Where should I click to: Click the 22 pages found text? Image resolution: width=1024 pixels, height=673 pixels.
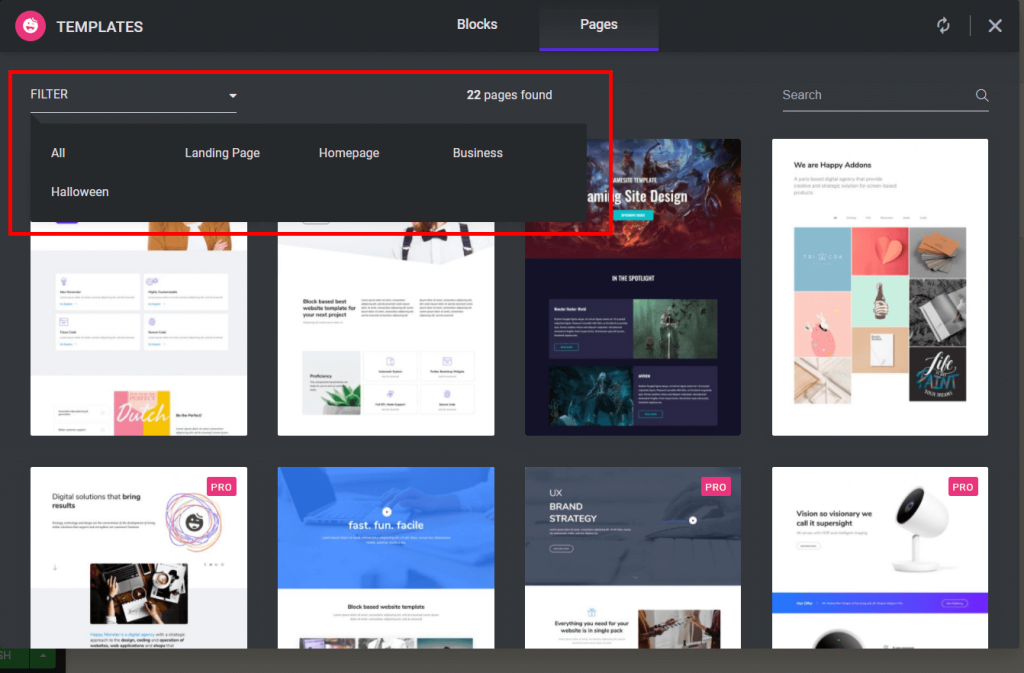509,95
